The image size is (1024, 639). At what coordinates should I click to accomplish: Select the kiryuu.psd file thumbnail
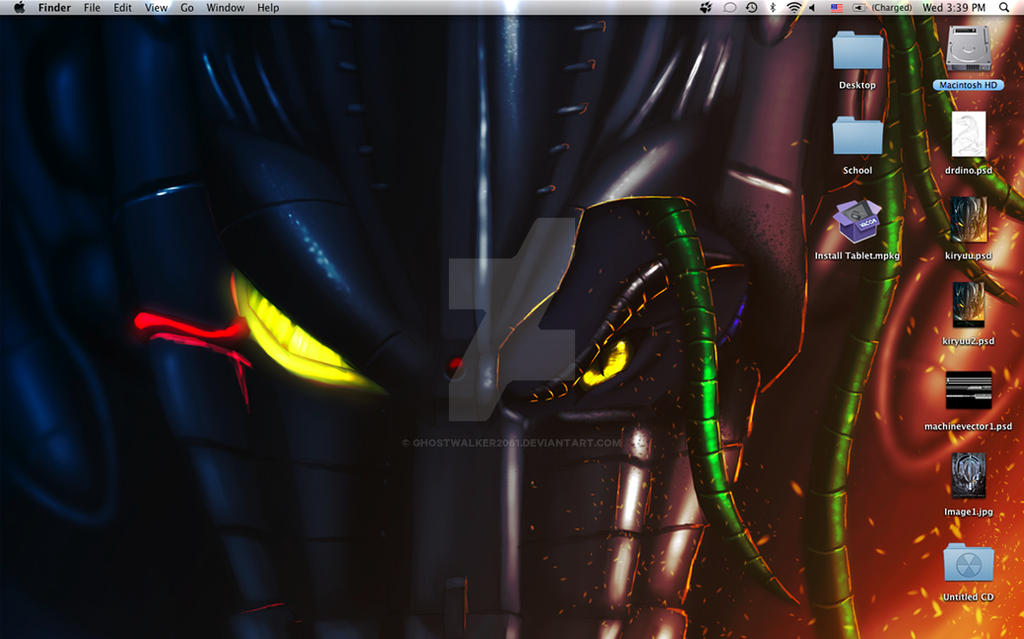click(968, 220)
